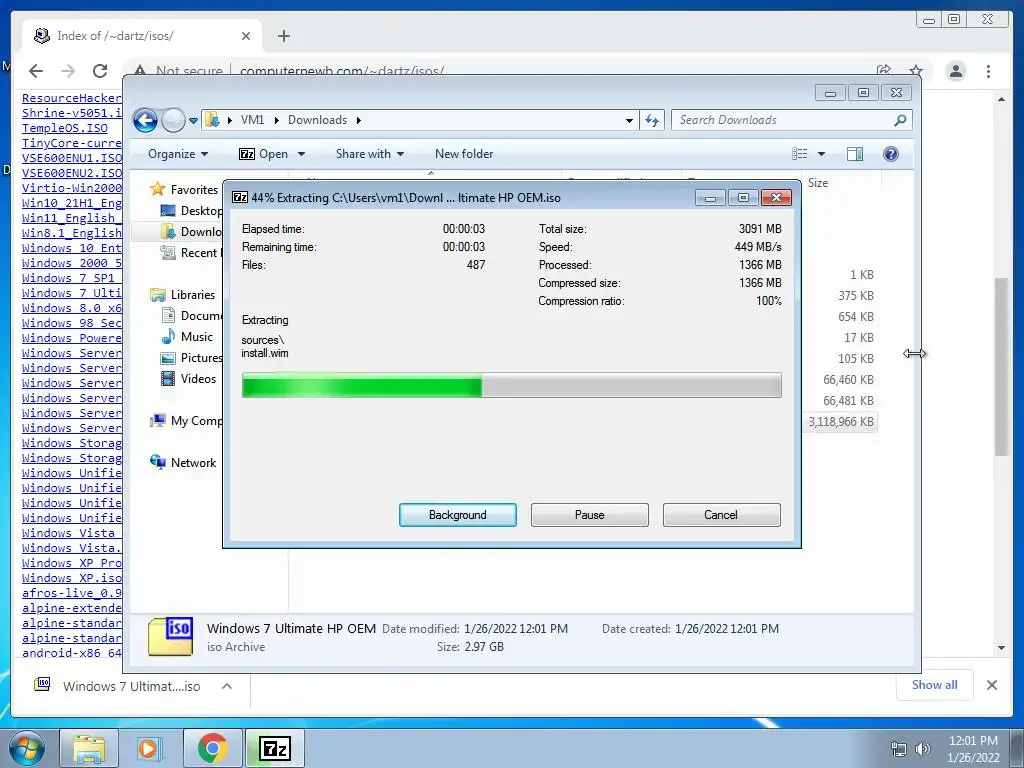Go back in the Chrome browser

coord(36,71)
